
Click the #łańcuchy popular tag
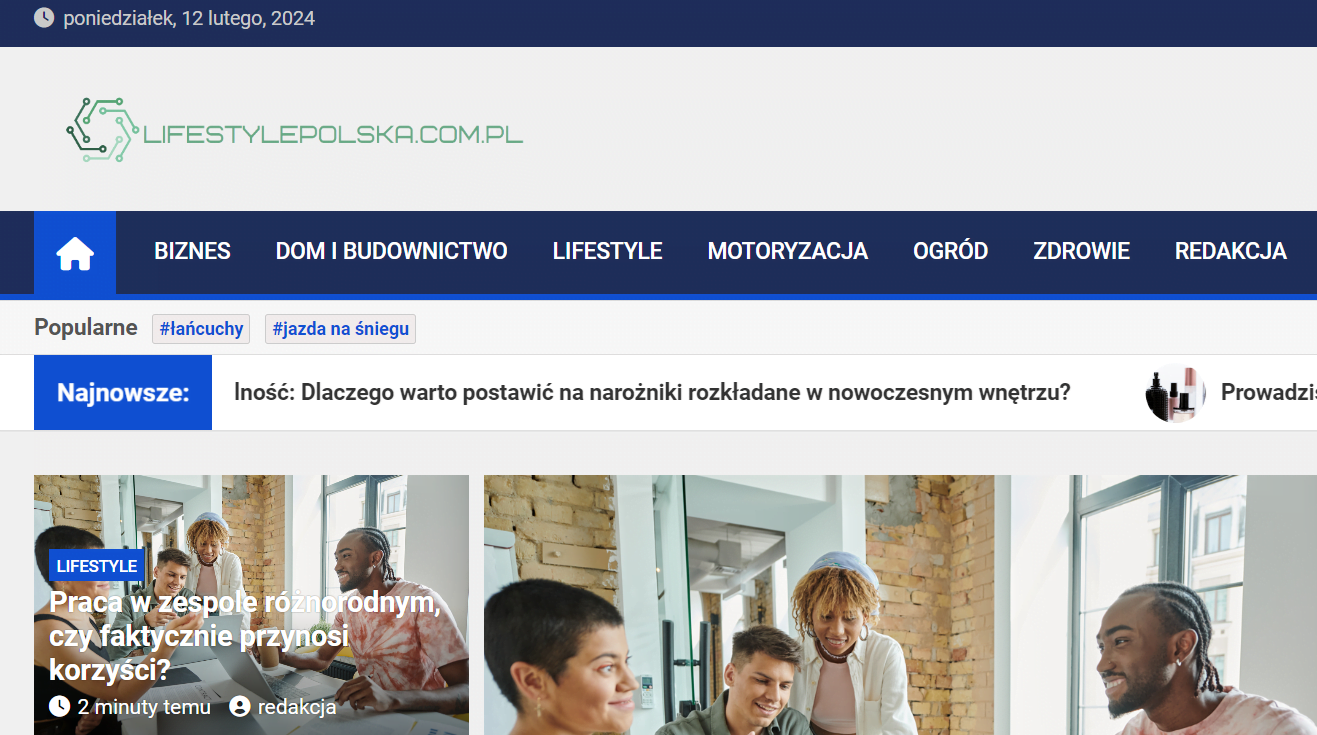pos(201,328)
